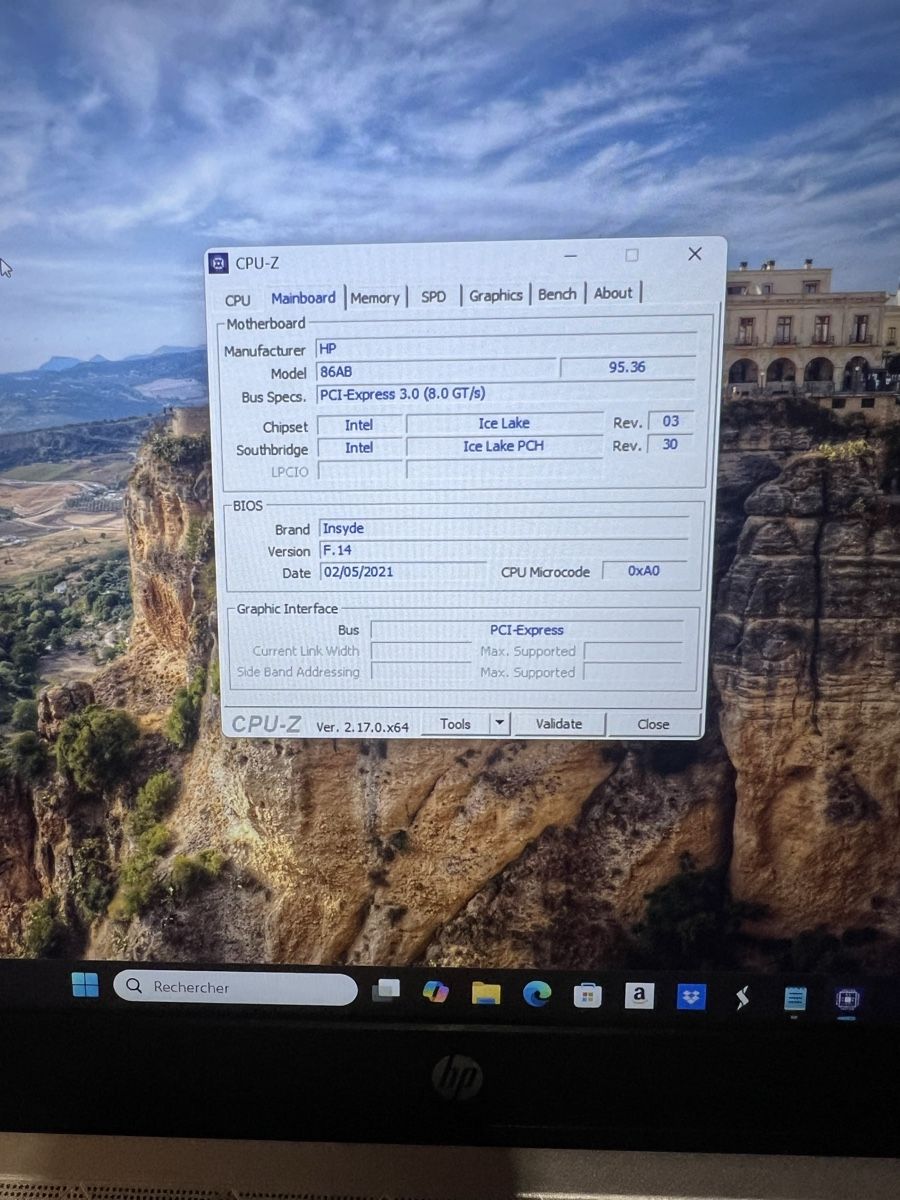Click the Southbridge Rev. value 30

pos(671,444)
